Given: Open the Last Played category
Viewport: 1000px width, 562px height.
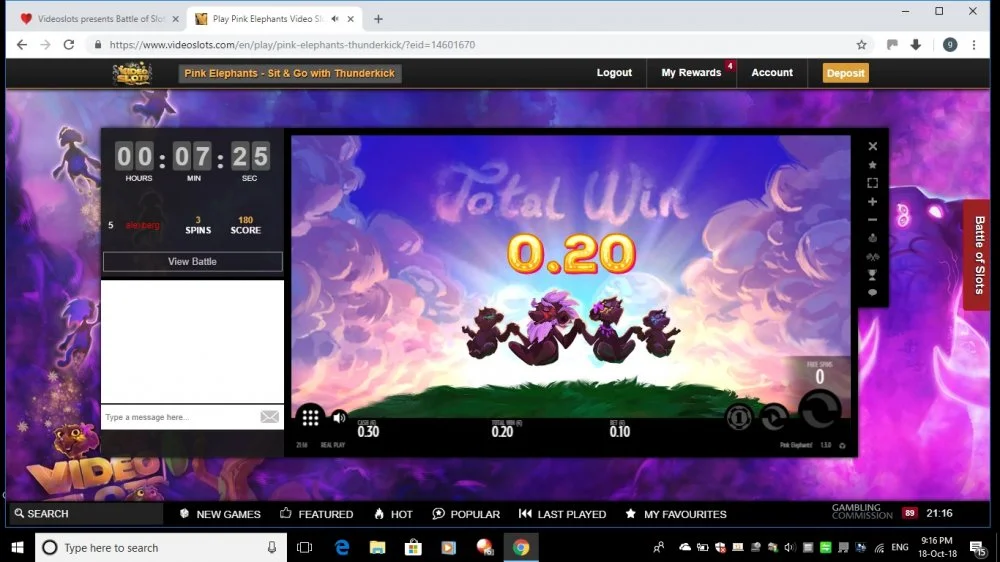Looking at the screenshot, I should (562, 514).
